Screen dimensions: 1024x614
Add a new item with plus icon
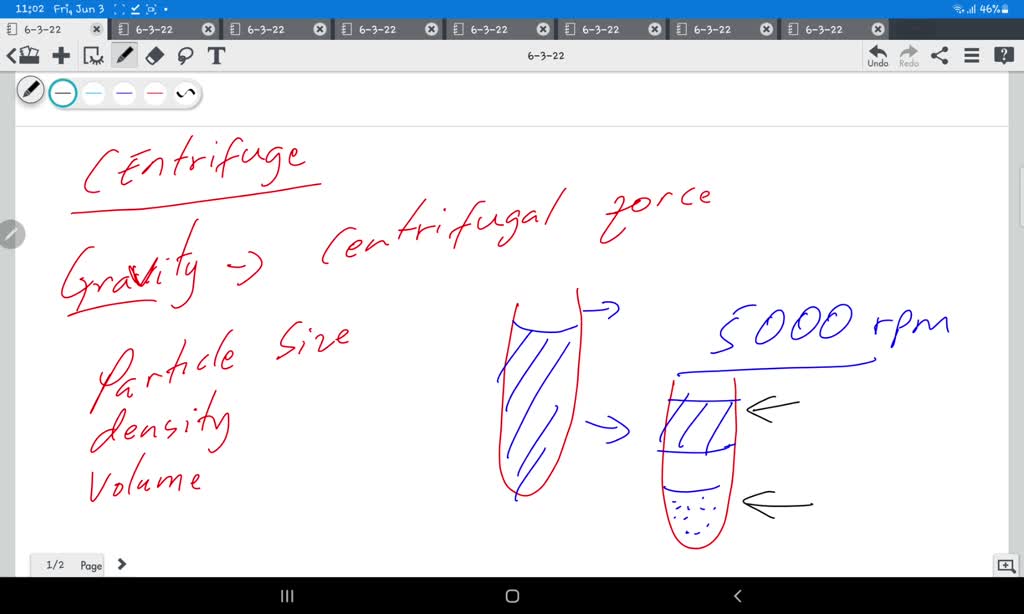[61, 56]
